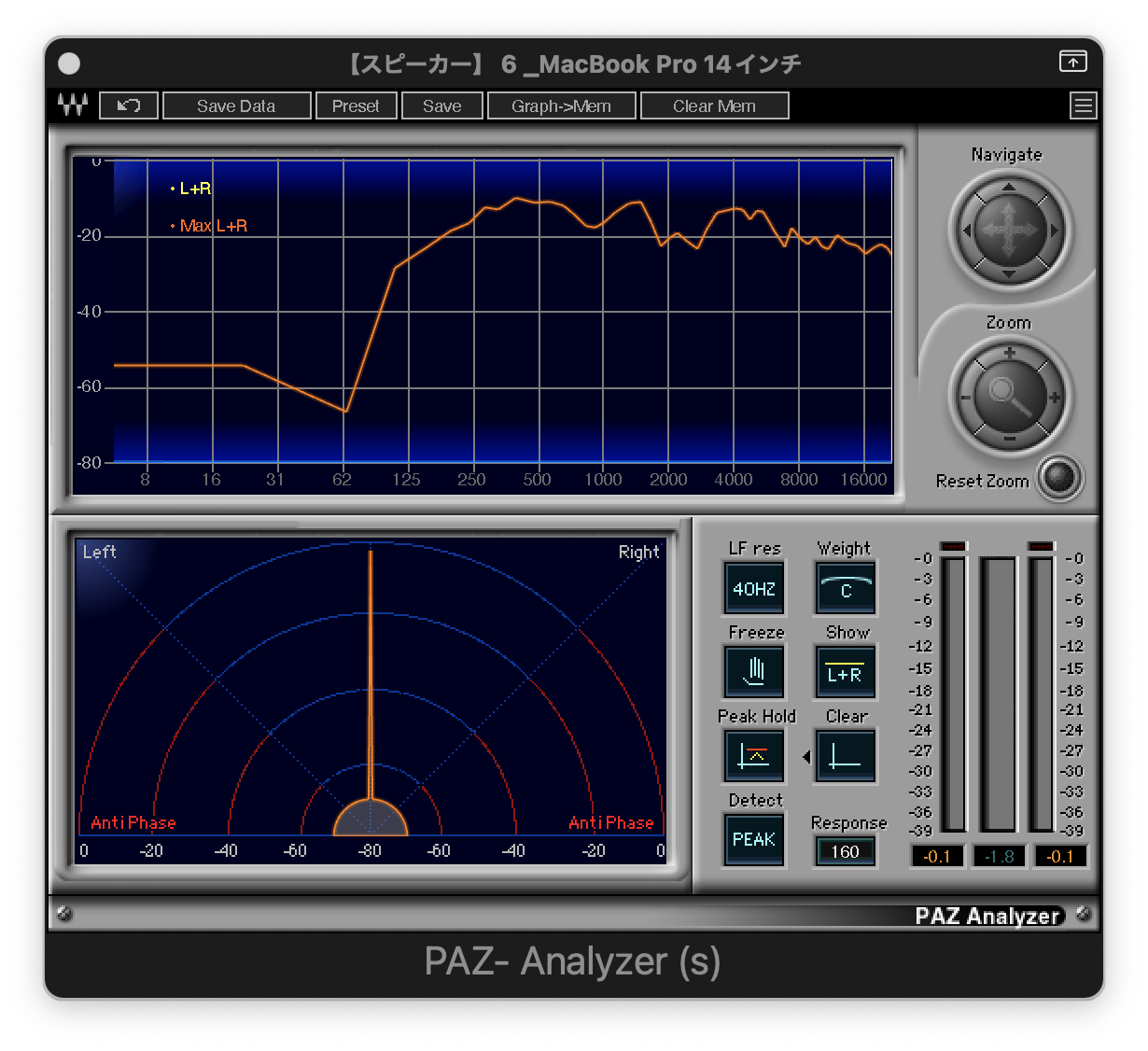The height and width of the screenshot is (1051, 1148).
Task: Click the orange stereo position needle
Action: coord(371,677)
